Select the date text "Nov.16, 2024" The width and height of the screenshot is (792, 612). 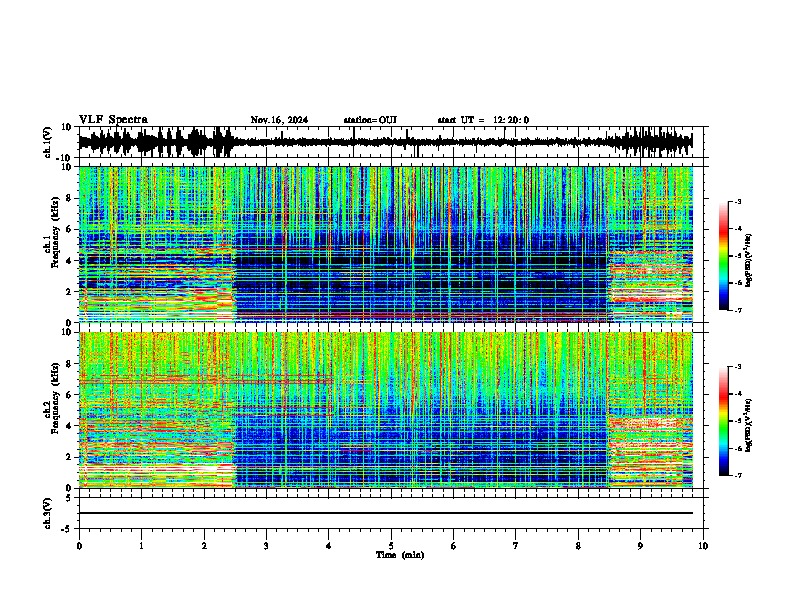tap(279, 120)
